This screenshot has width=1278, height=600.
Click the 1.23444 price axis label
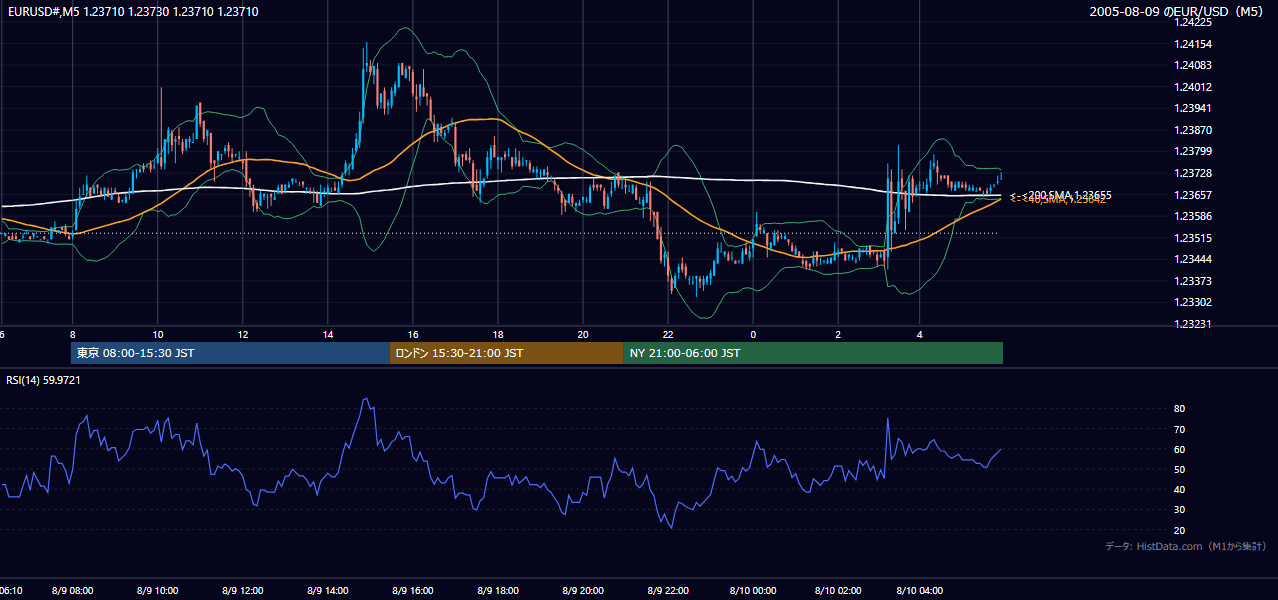(1194, 260)
